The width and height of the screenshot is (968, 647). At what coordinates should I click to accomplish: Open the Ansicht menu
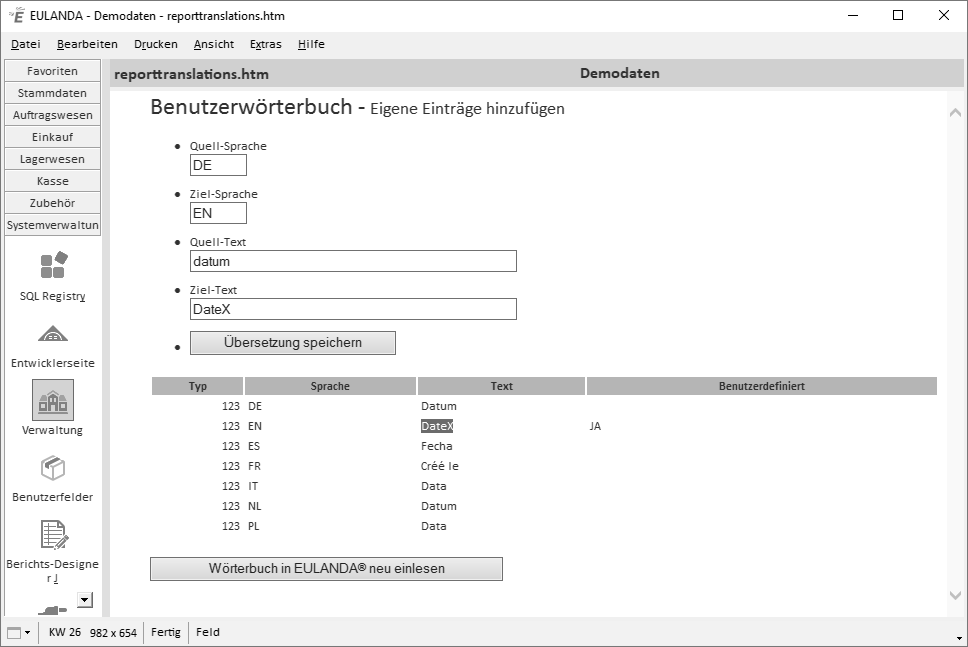[214, 44]
